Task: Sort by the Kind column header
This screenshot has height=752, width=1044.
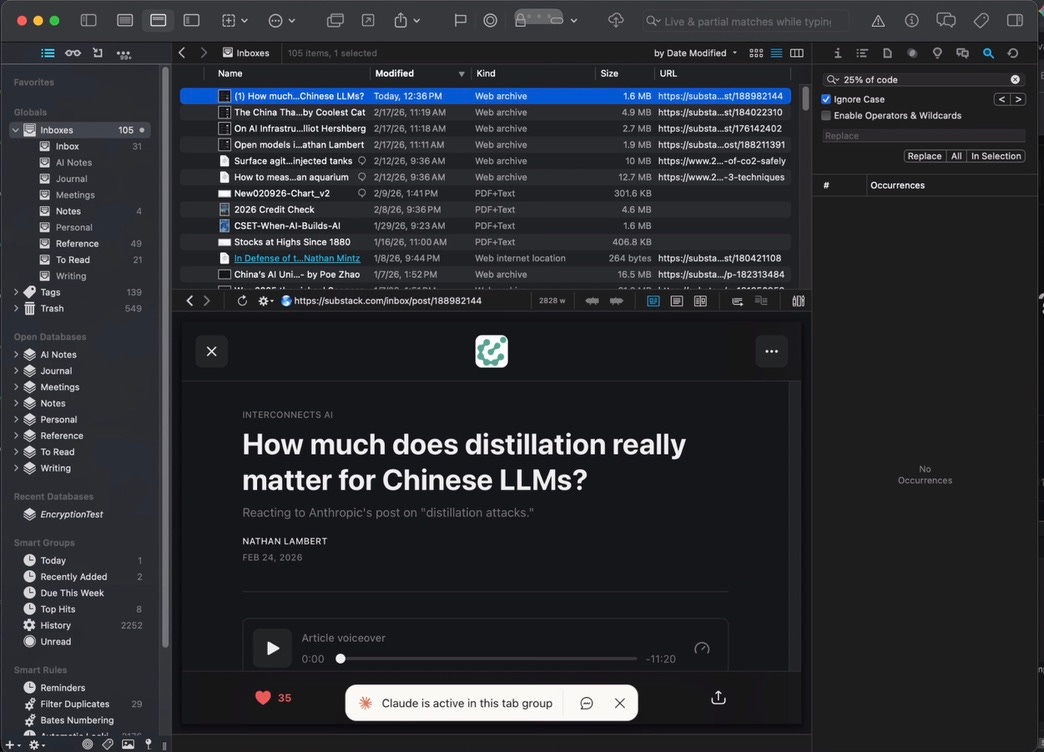Action: 485,74
